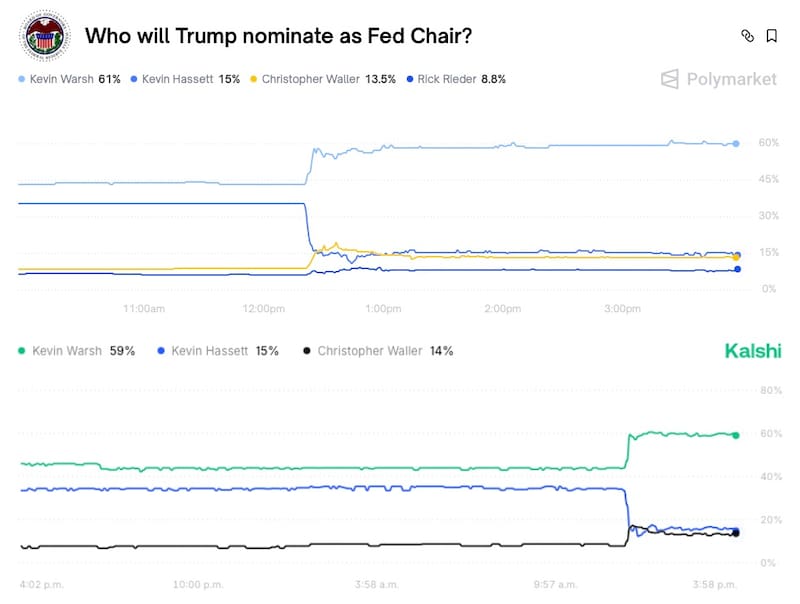Click the copy link icon

(747, 36)
